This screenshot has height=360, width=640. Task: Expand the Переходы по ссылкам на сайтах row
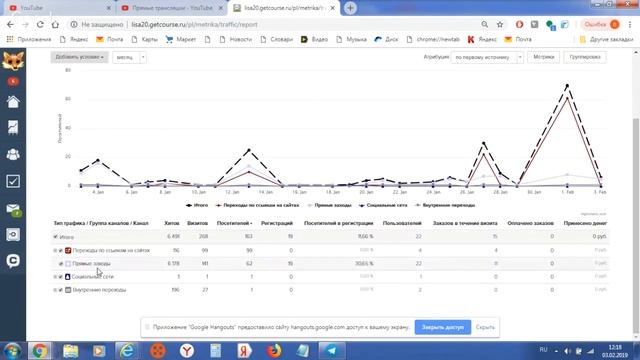click(55, 250)
